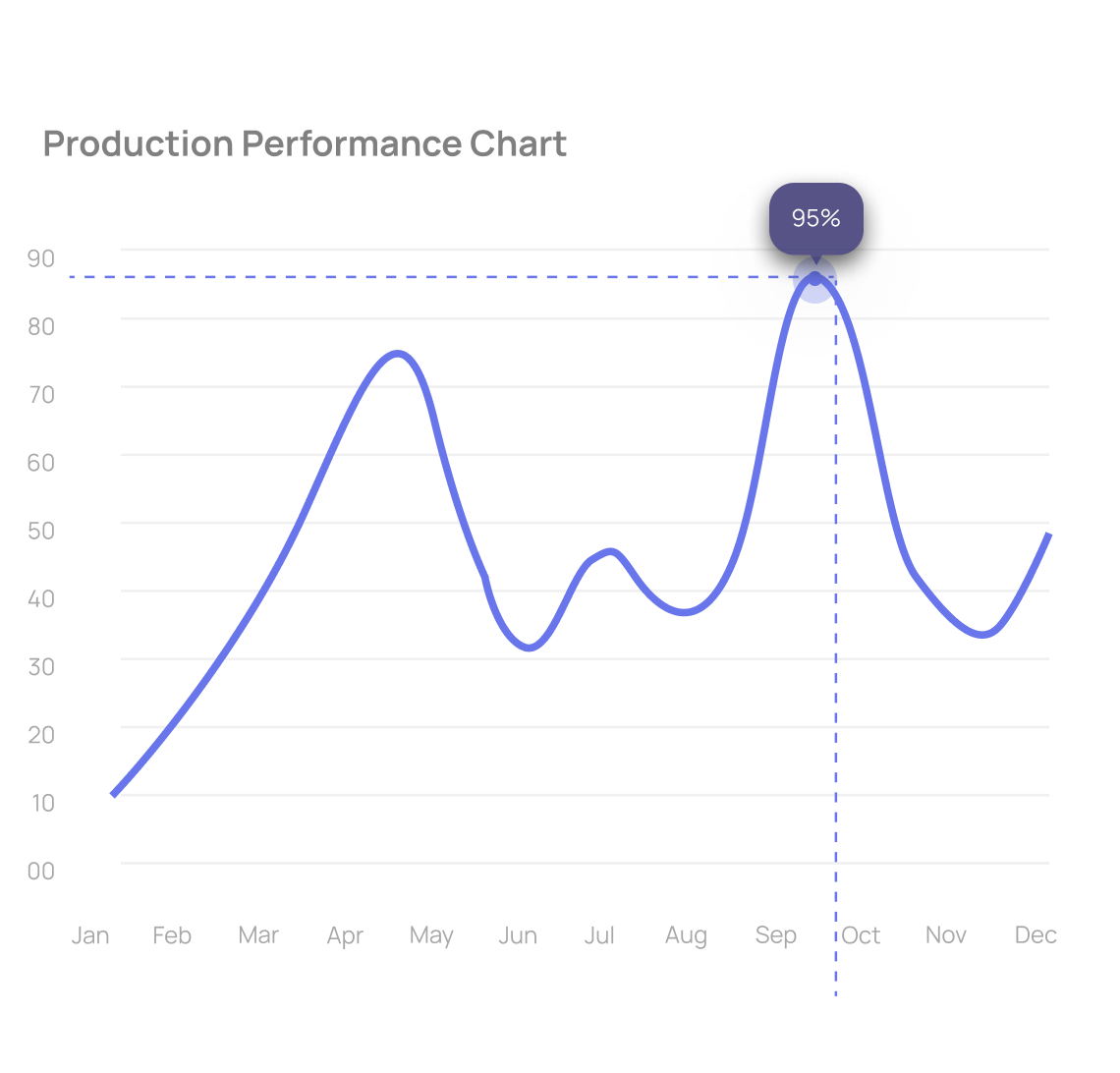
Task: Select the Jun month label
Action: point(518,935)
